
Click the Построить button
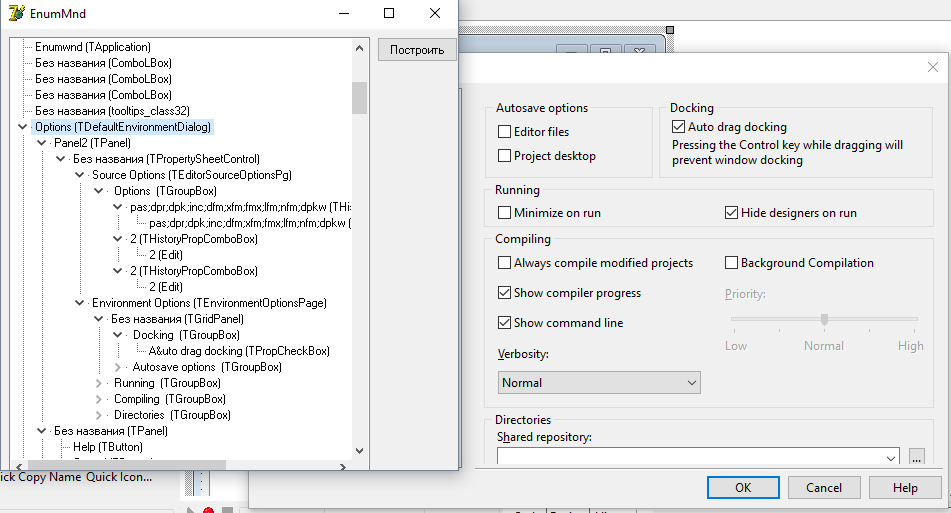[417, 50]
